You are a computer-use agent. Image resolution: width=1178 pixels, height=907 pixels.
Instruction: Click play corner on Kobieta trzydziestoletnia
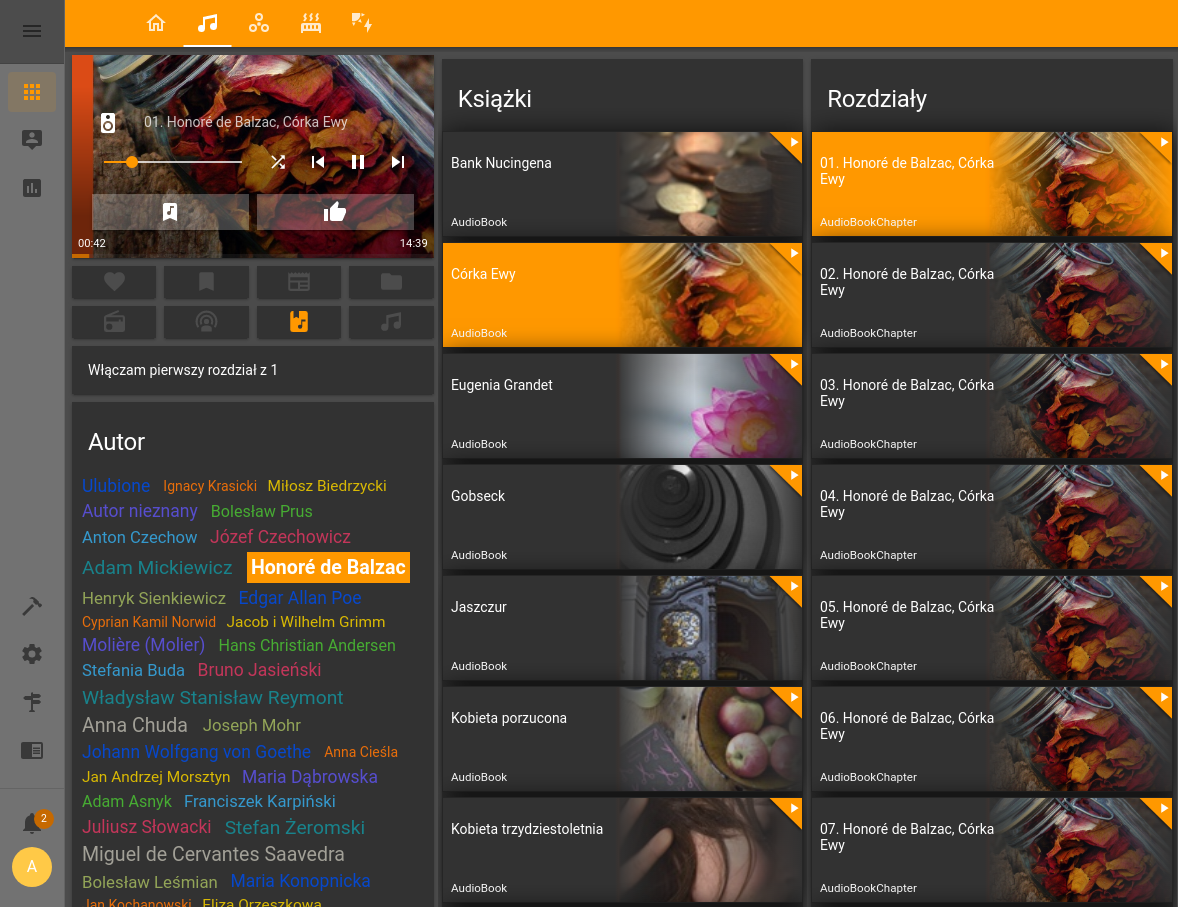(x=792, y=809)
